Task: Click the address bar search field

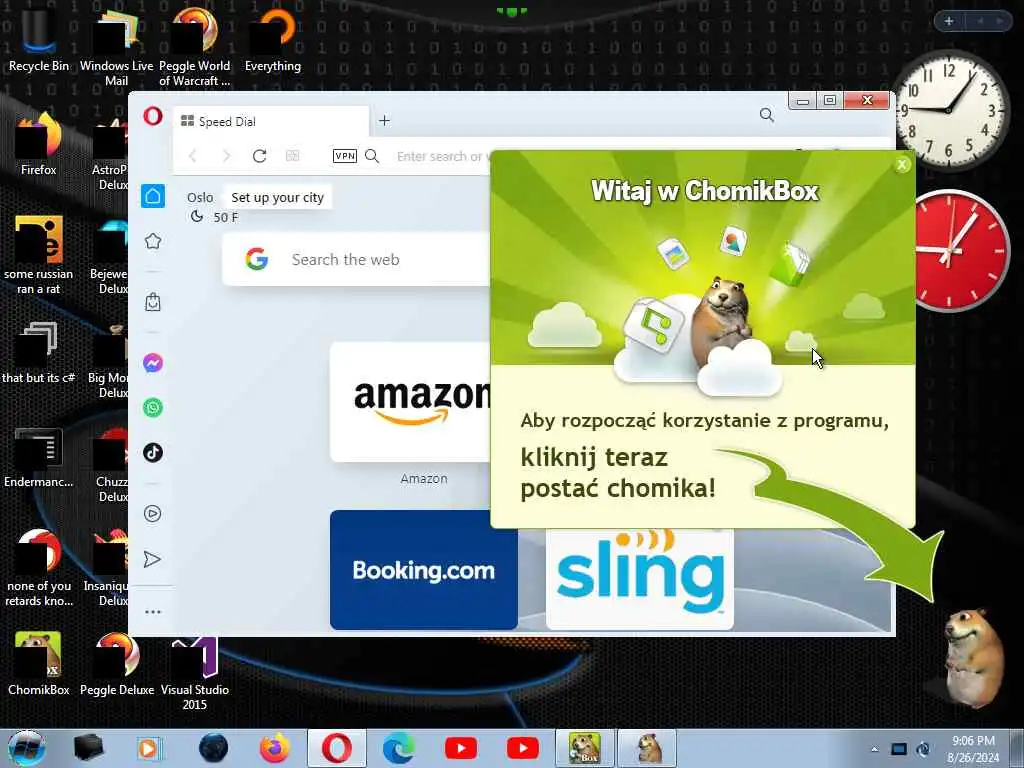Action: [443, 156]
